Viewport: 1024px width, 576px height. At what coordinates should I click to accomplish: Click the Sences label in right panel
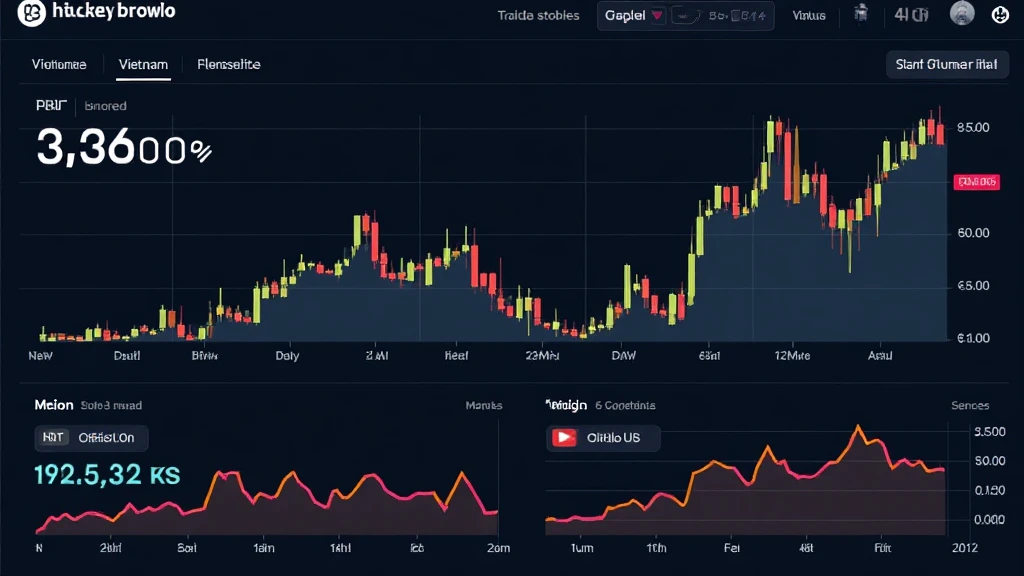pos(969,406)
